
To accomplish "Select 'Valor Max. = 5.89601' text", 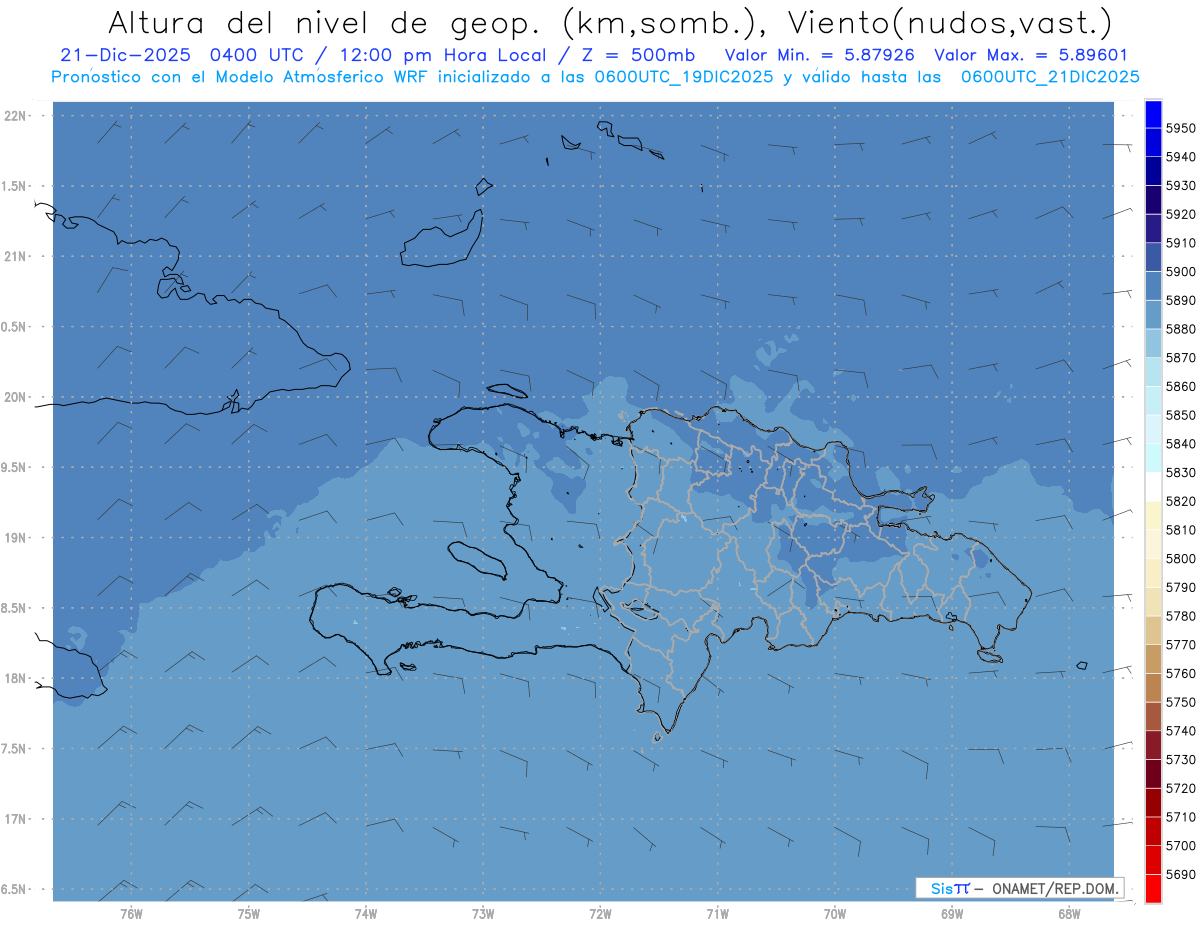I will coord(1030,55).
